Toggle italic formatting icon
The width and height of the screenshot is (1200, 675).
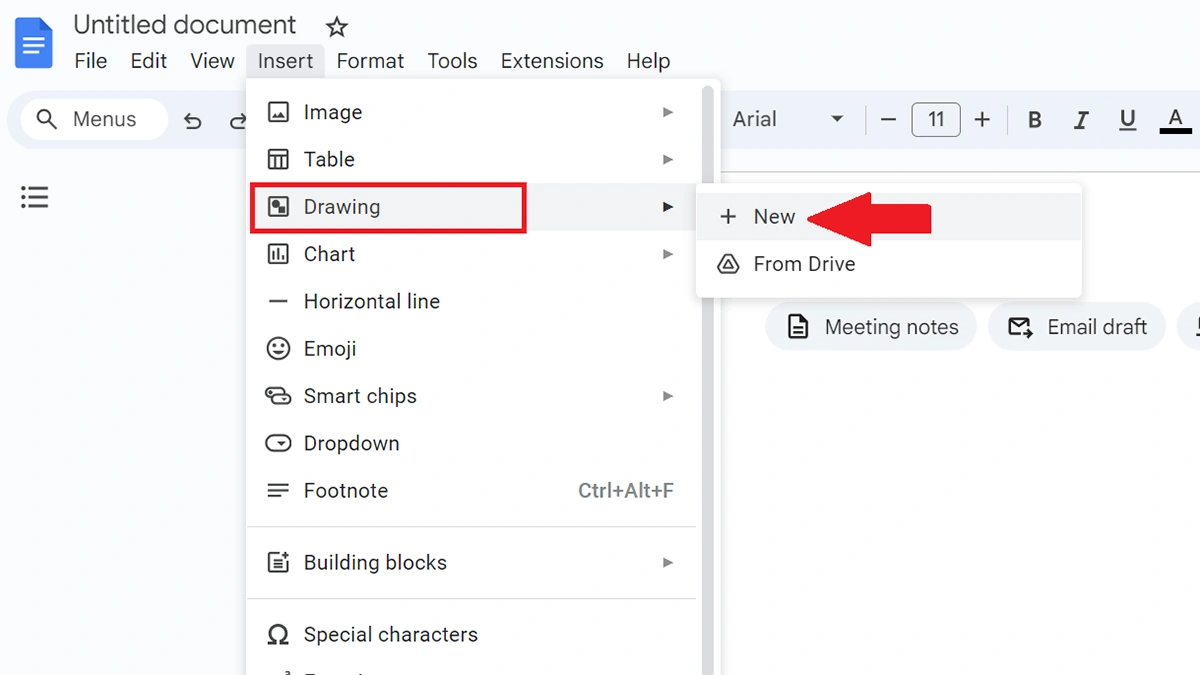(1081, 120)
